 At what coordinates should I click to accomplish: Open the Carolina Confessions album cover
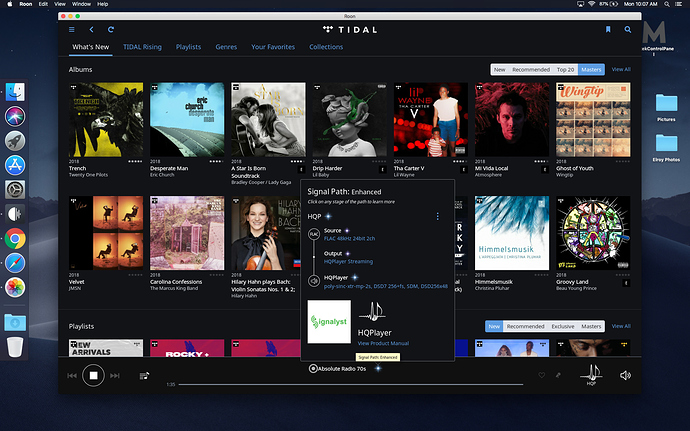(x=187, y=233)
